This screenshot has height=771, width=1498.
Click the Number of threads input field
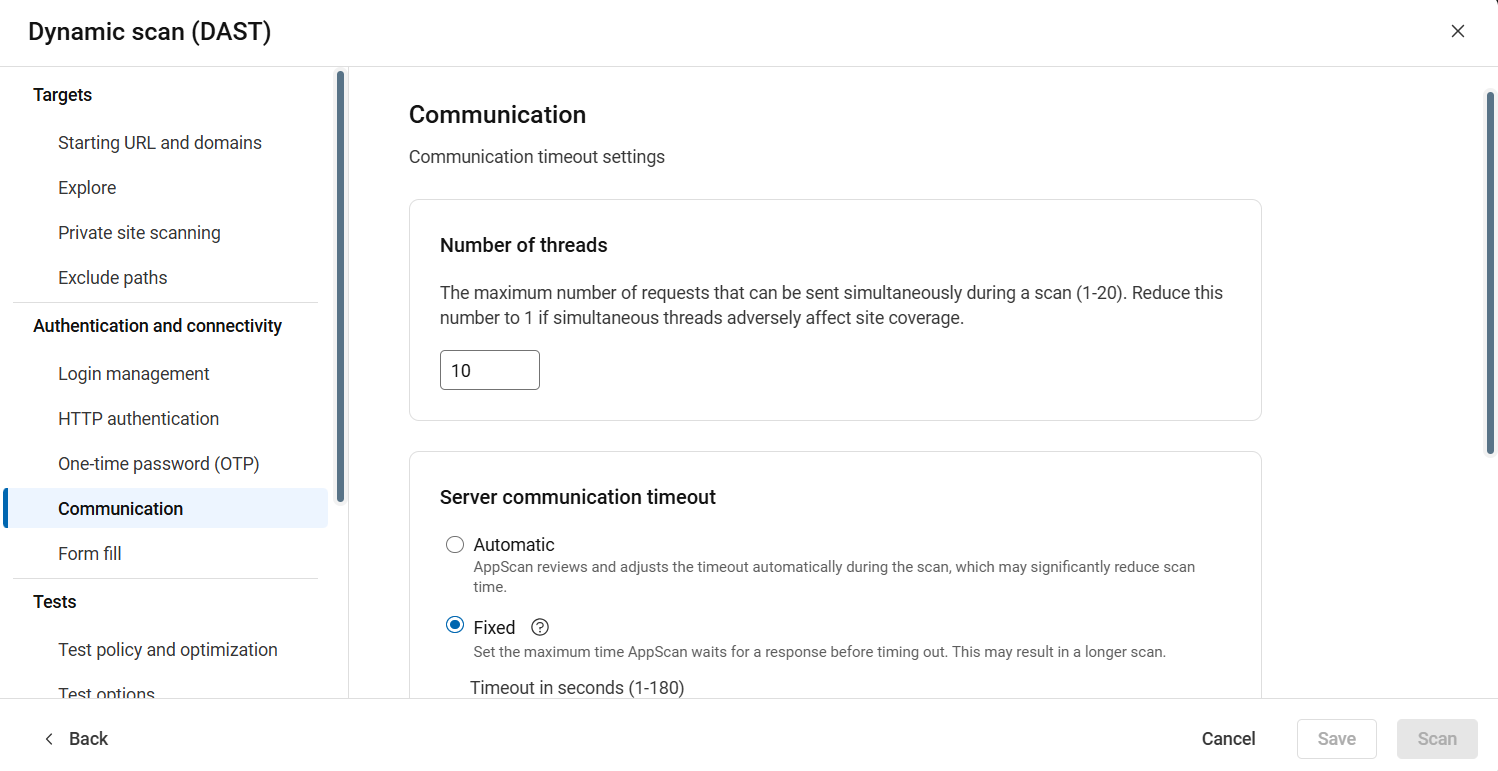pos(490,370)
